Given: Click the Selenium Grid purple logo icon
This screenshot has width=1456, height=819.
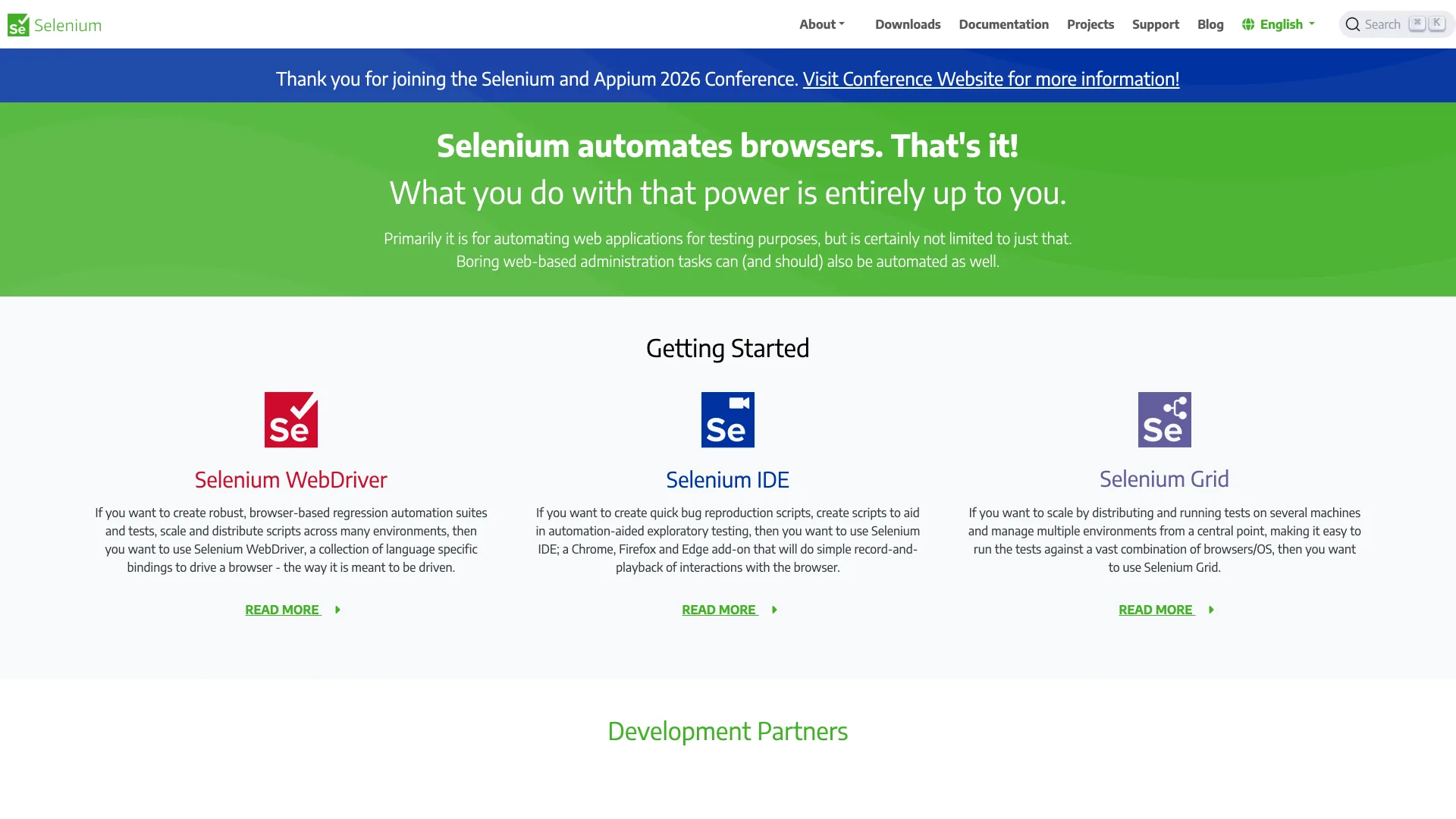Looking at the screenshot, I should pyautogui.click(x=1165, y=419).
